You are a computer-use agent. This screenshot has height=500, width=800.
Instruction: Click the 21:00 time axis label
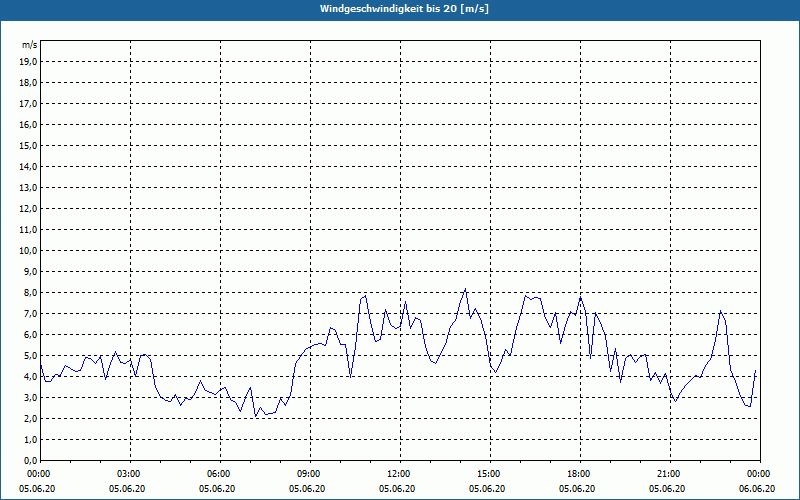click(670, 474)
